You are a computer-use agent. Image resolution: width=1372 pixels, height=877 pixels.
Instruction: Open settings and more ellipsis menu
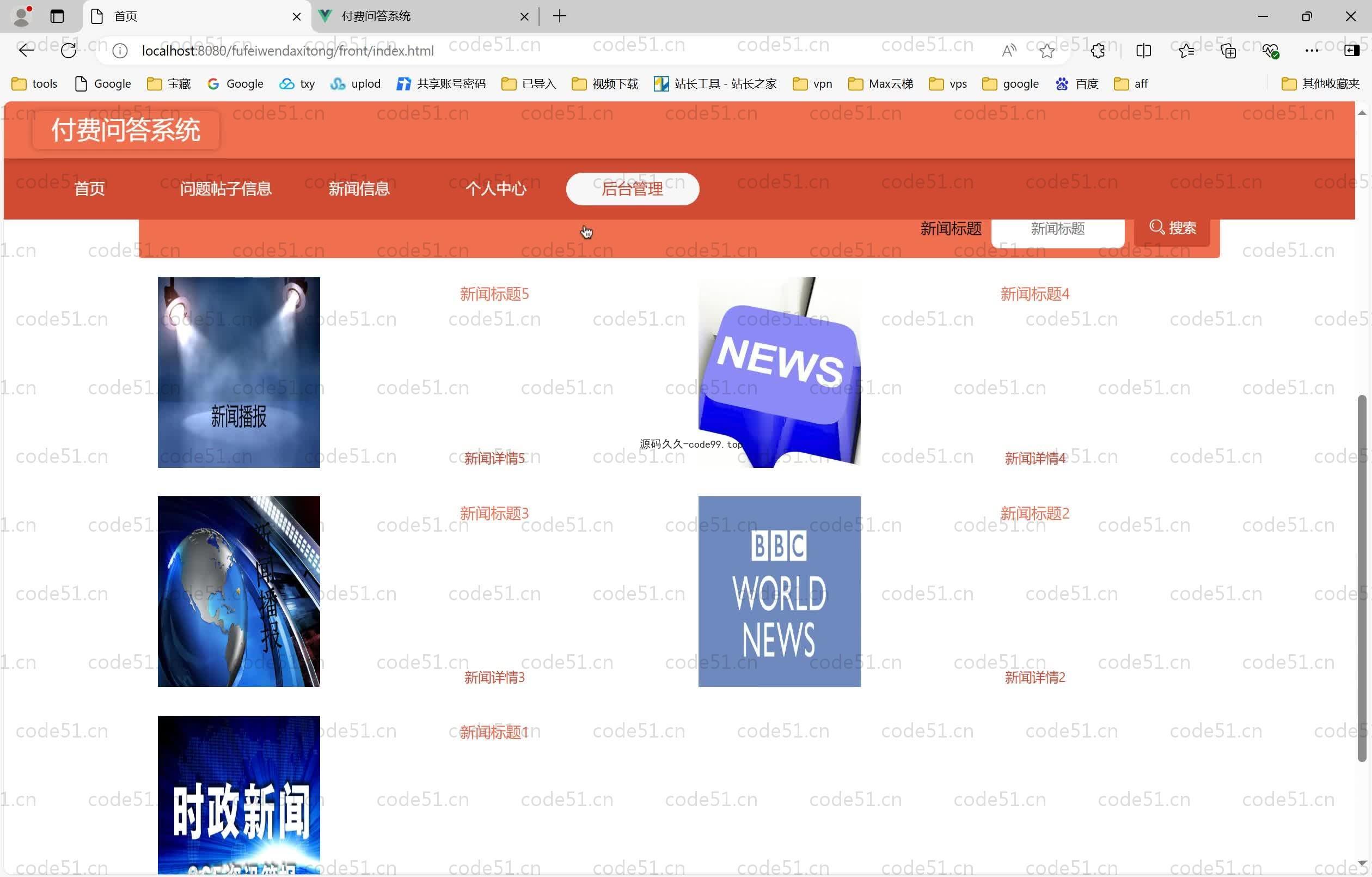pos(1312,51)
